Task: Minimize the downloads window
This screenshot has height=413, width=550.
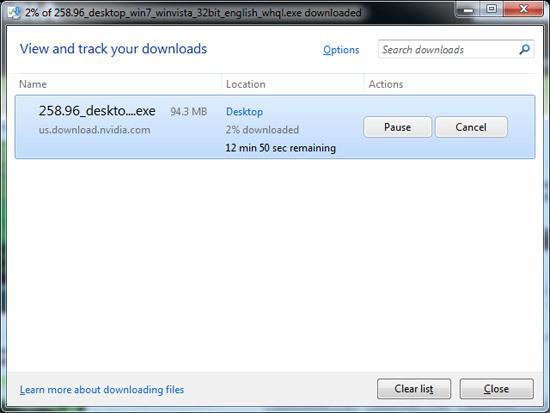Action: (x=469, y=10)
